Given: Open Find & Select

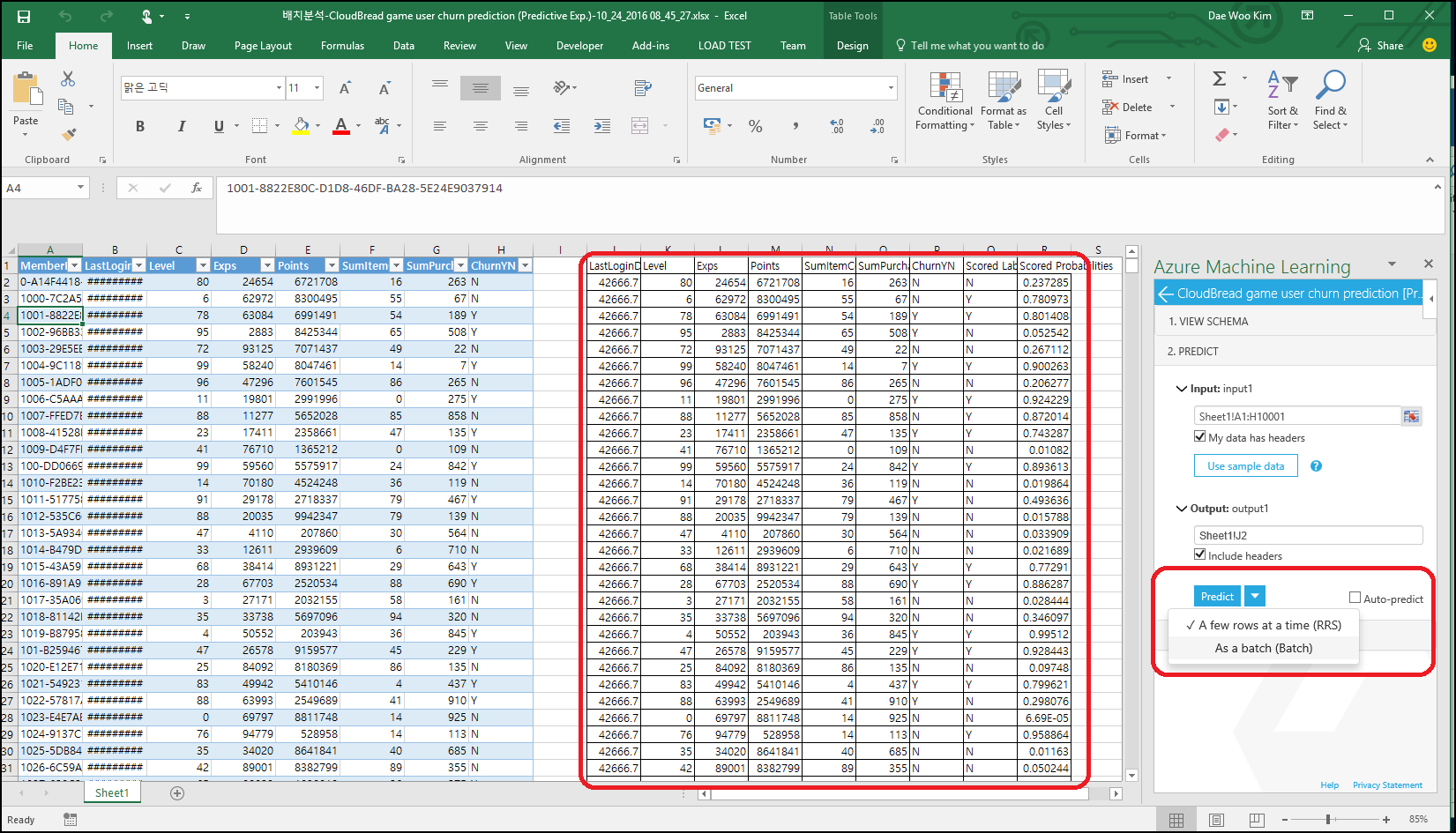Looking at the screenshot, I should click(1329, 100).
